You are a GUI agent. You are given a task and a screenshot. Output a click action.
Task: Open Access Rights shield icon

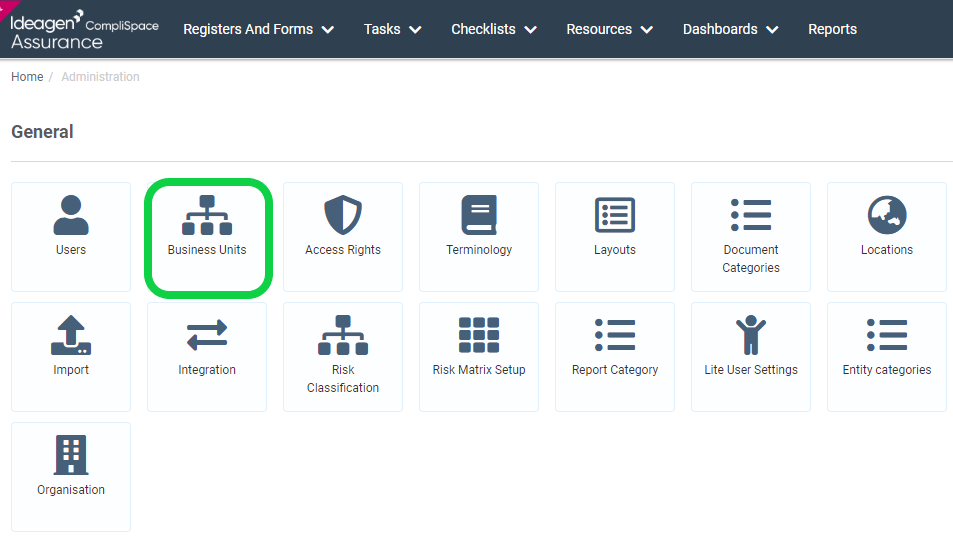tap(343, 215)
